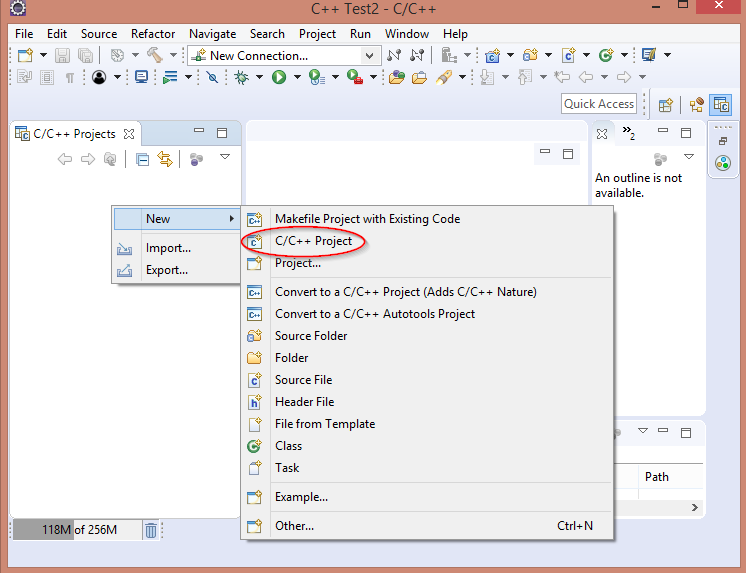The width and height of the screenshot is (746, 573).
Task: Choose Source Folder from New submenu
Action: [x=311, y=336]
